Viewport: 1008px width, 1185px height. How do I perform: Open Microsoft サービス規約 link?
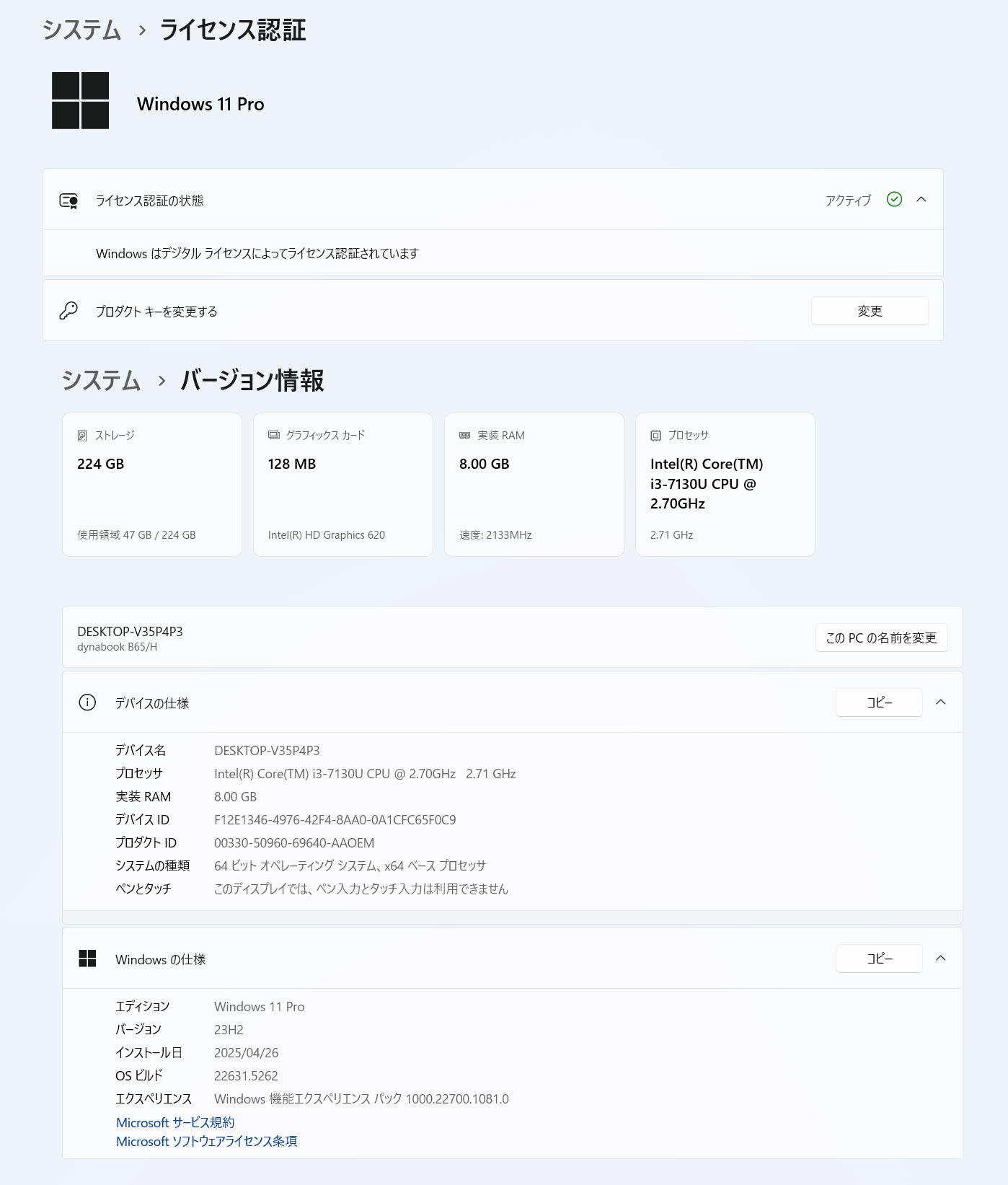pos(175,1122)
